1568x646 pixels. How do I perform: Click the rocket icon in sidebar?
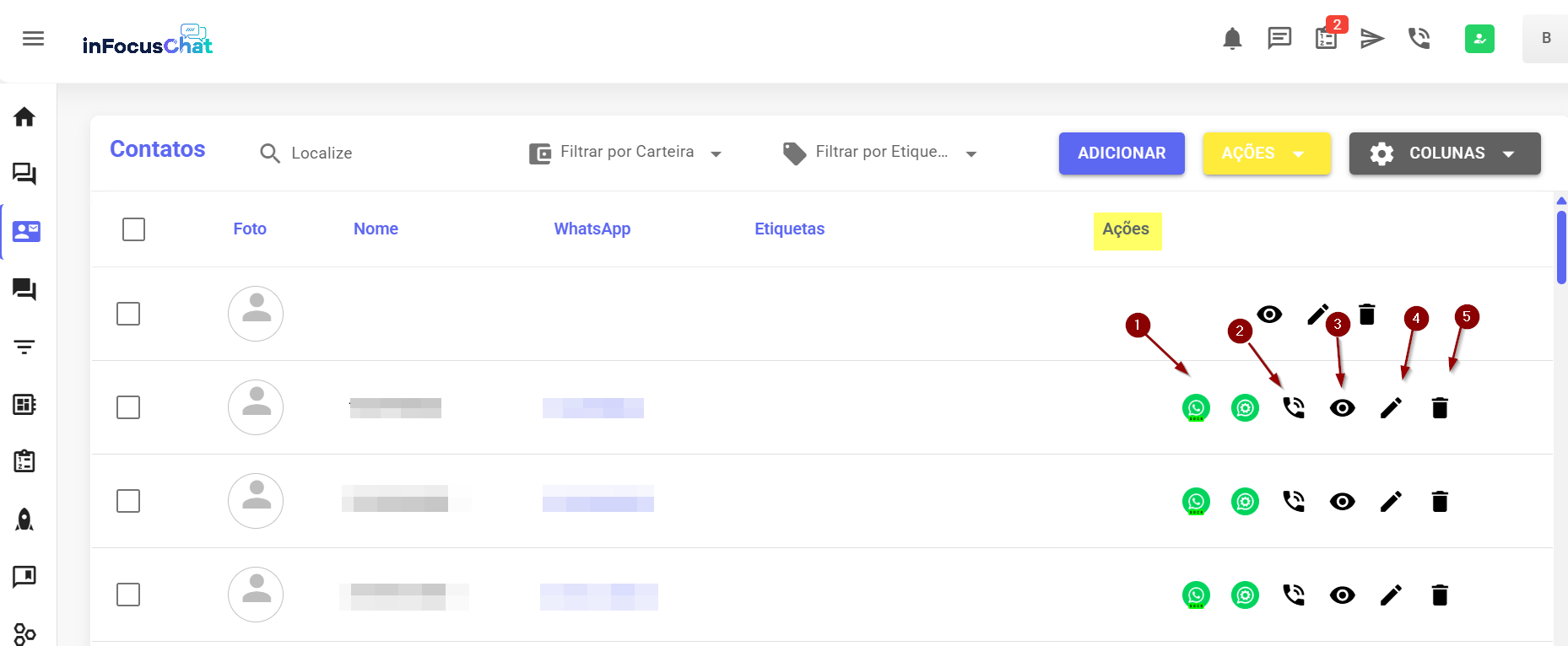pos(24,519)
